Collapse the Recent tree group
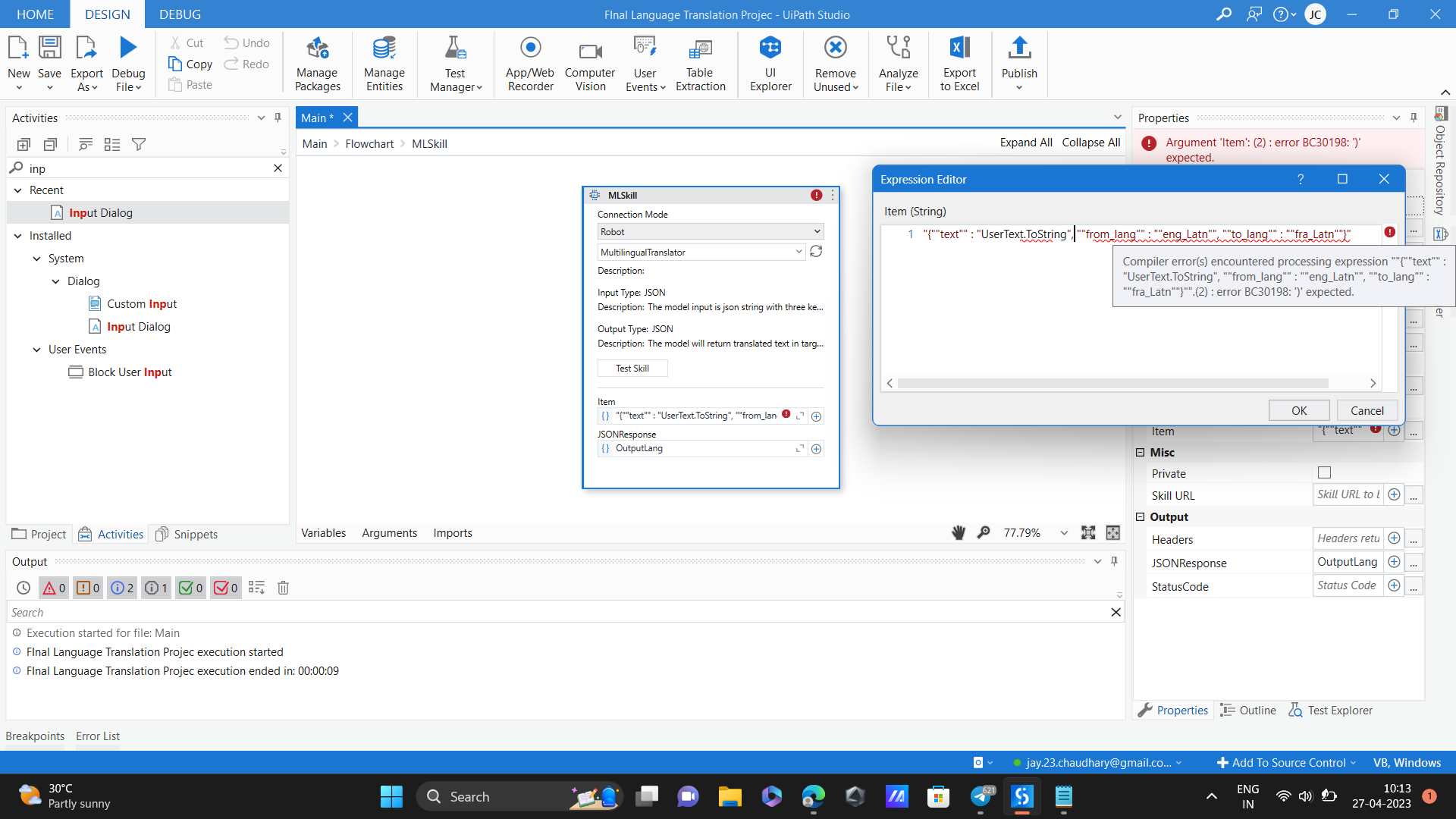This screenshot has height=819, width=1456. [18, 190]
